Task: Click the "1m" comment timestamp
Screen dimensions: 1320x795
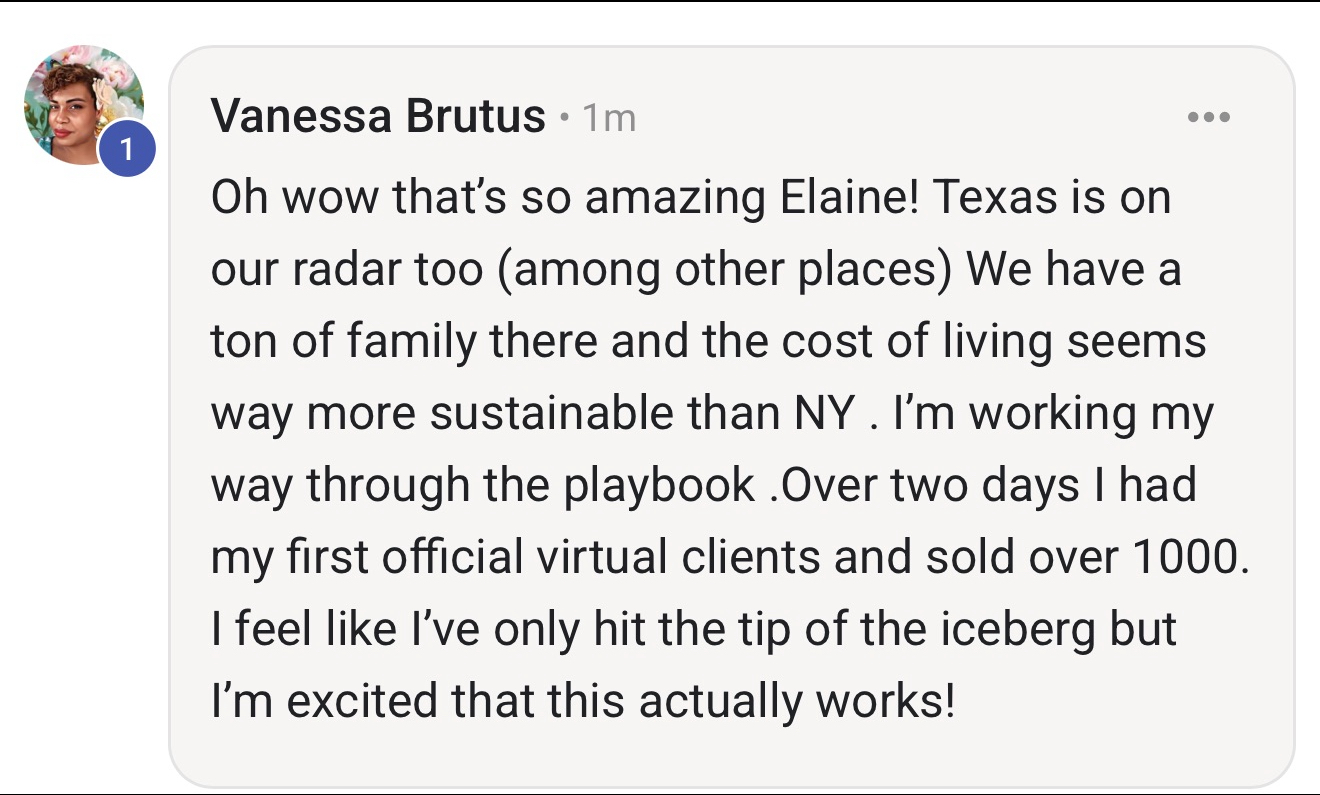Action: click(608, 119)
